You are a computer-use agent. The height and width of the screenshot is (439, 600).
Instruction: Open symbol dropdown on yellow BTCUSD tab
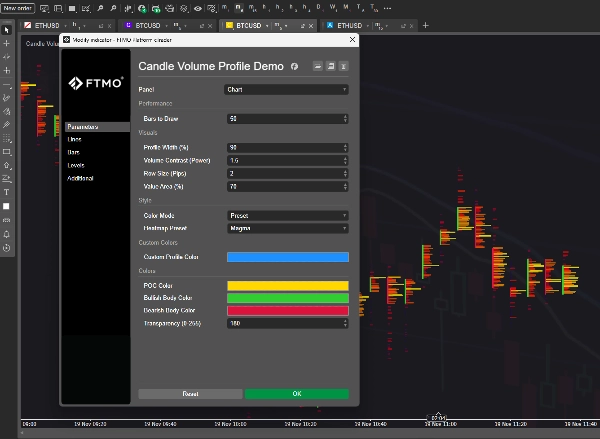point(267,26)
